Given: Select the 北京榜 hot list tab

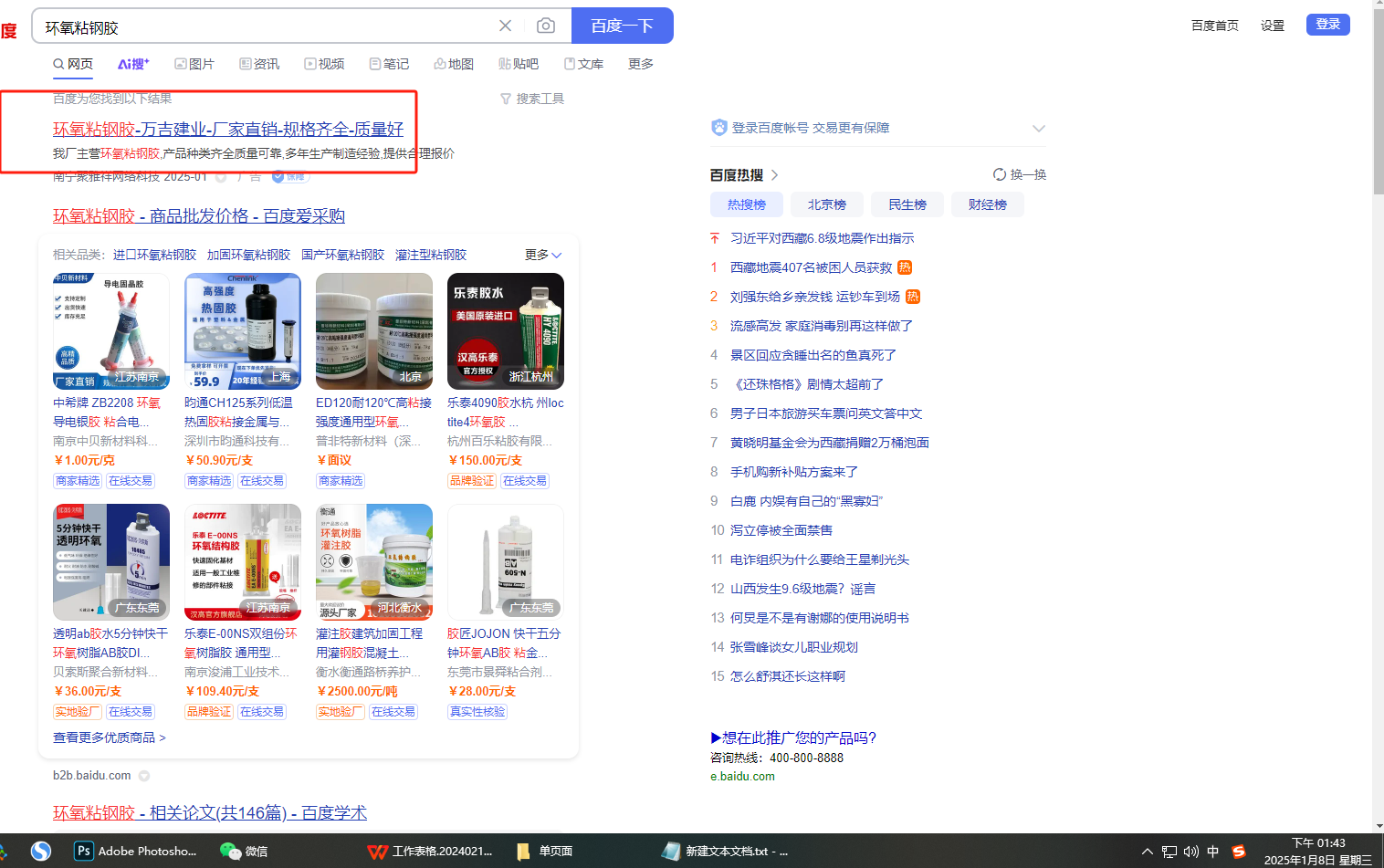Looking at the screenshot, I should coord(826,204).
